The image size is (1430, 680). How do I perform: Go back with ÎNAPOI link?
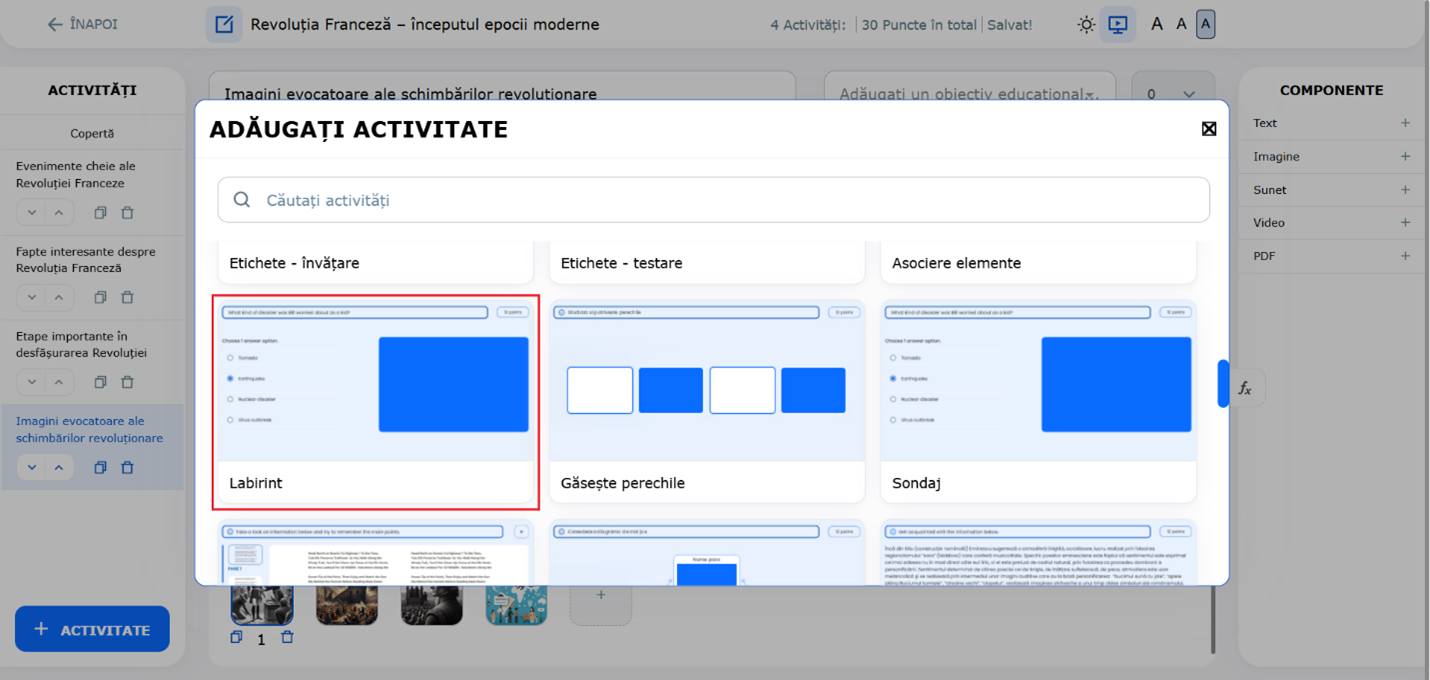82,24
